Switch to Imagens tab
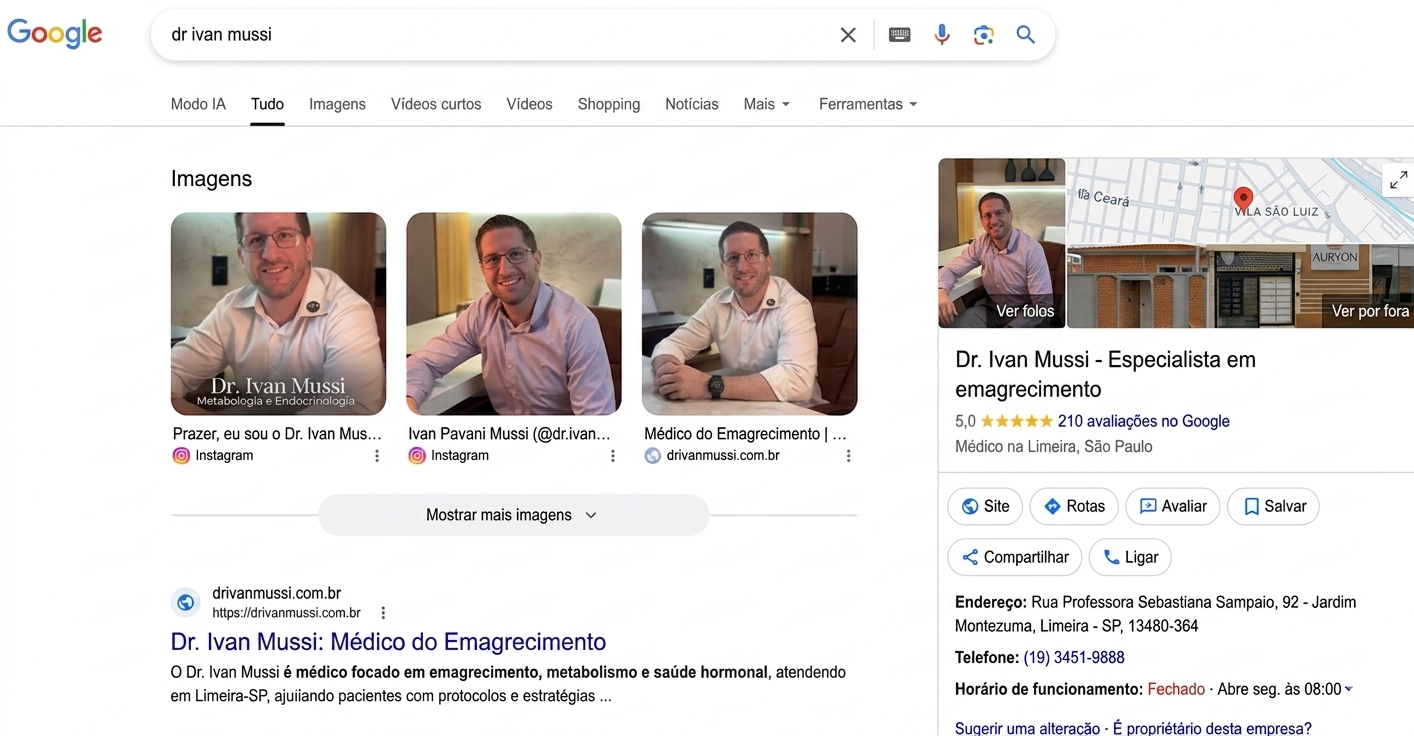 337,104
